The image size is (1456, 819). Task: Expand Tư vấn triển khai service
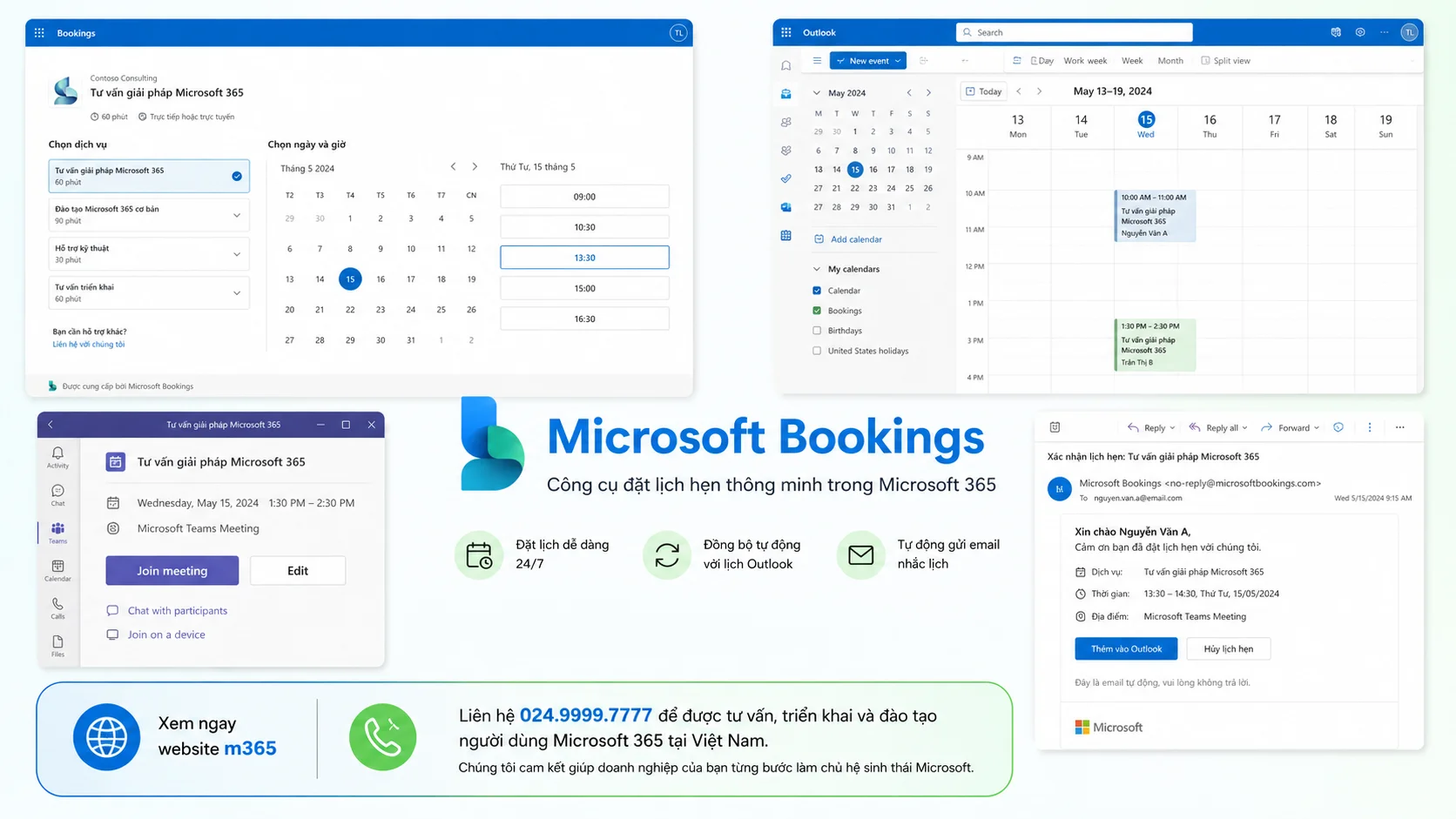click(x=237, y=293)
